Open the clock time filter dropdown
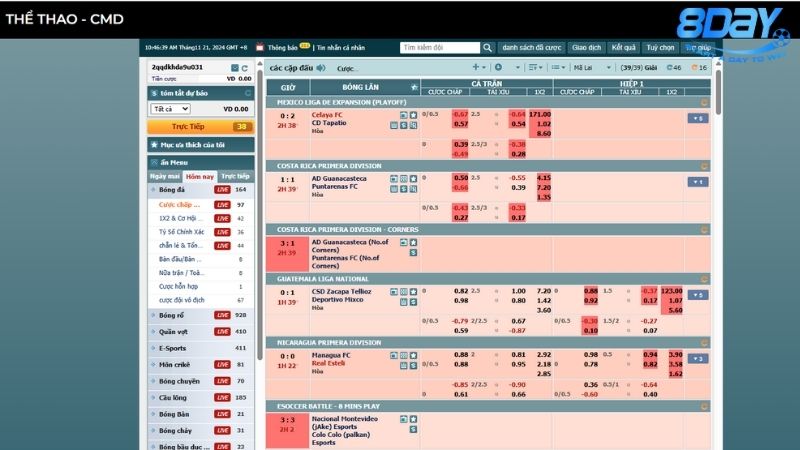Image resolution: width=800 pixels, height=450 pixels. (x=507, y=67)
